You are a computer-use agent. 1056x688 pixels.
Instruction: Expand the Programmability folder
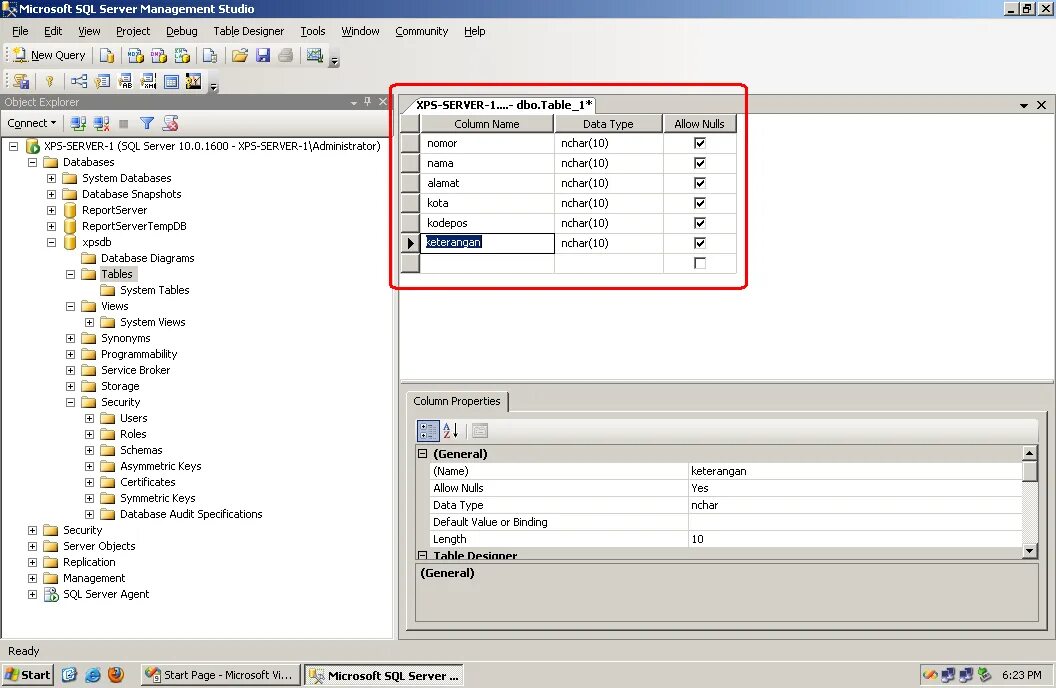tap(70, 354)
